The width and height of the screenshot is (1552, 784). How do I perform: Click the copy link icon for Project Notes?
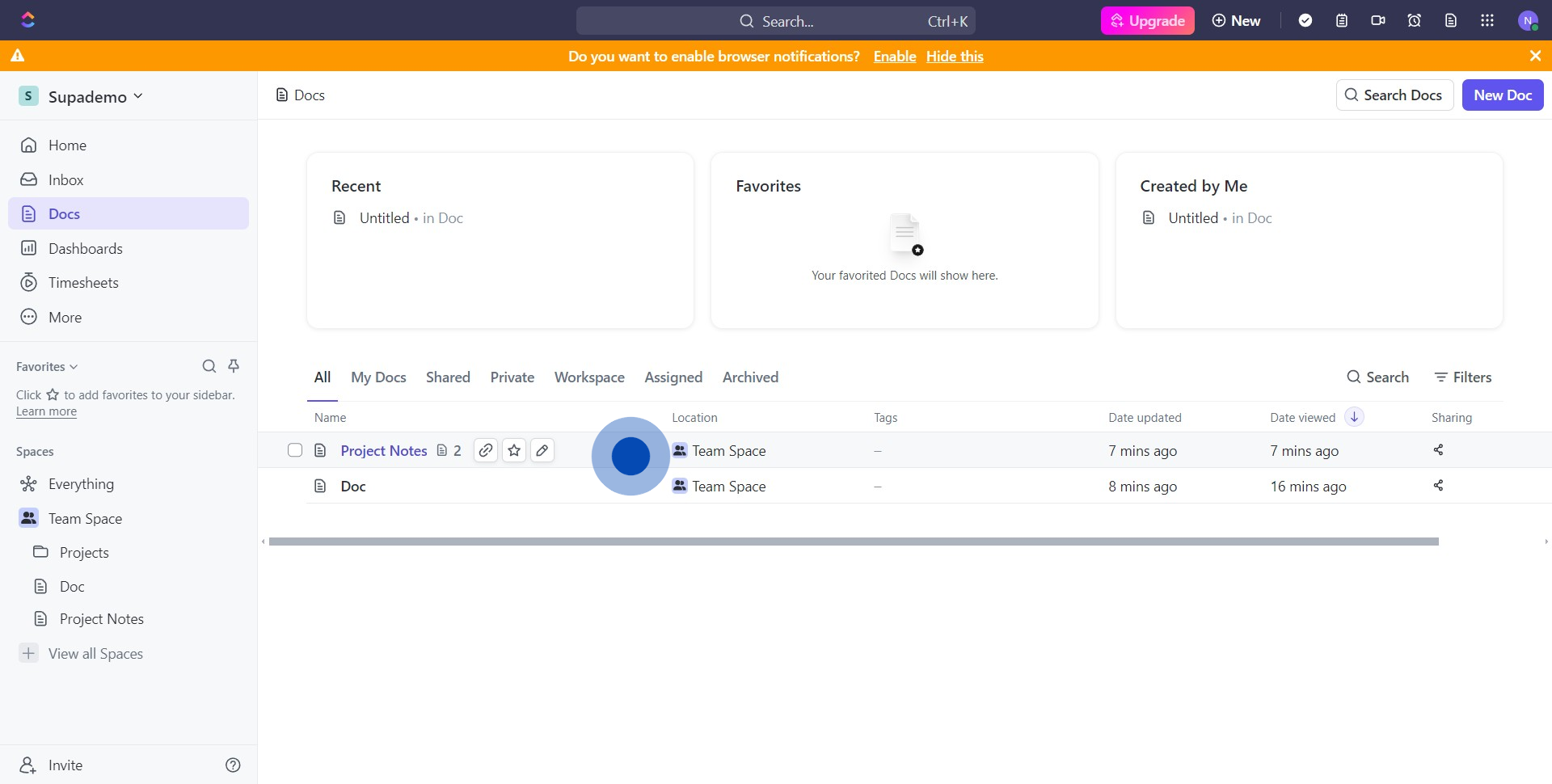[485, 450]
